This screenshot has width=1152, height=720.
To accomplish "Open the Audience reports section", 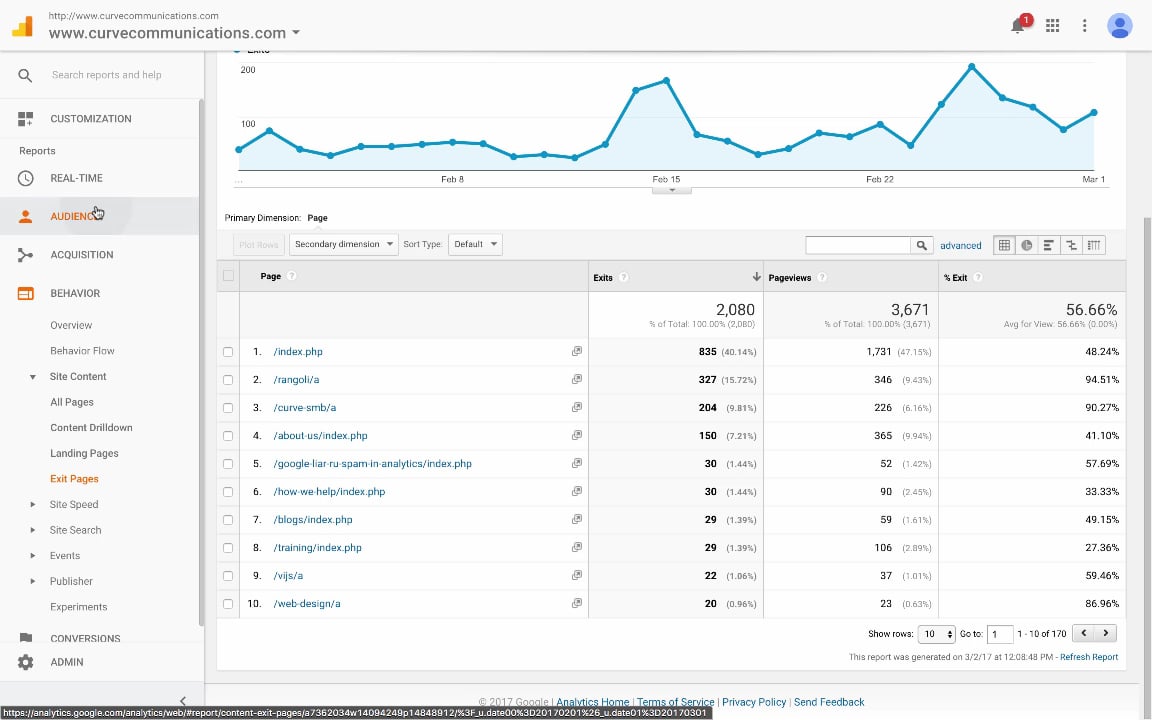I will point(99,216).
